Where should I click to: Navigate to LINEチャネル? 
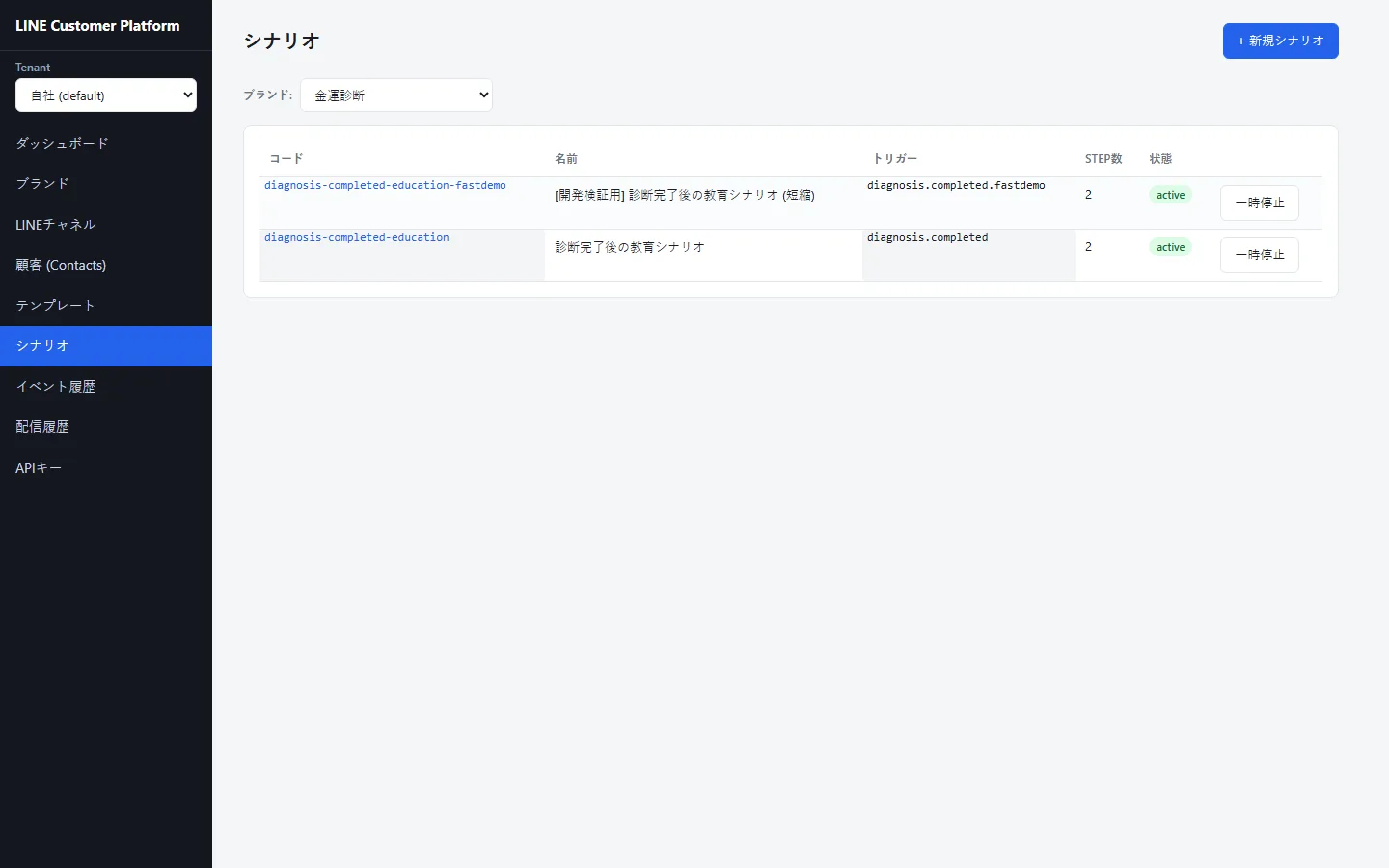106,224
